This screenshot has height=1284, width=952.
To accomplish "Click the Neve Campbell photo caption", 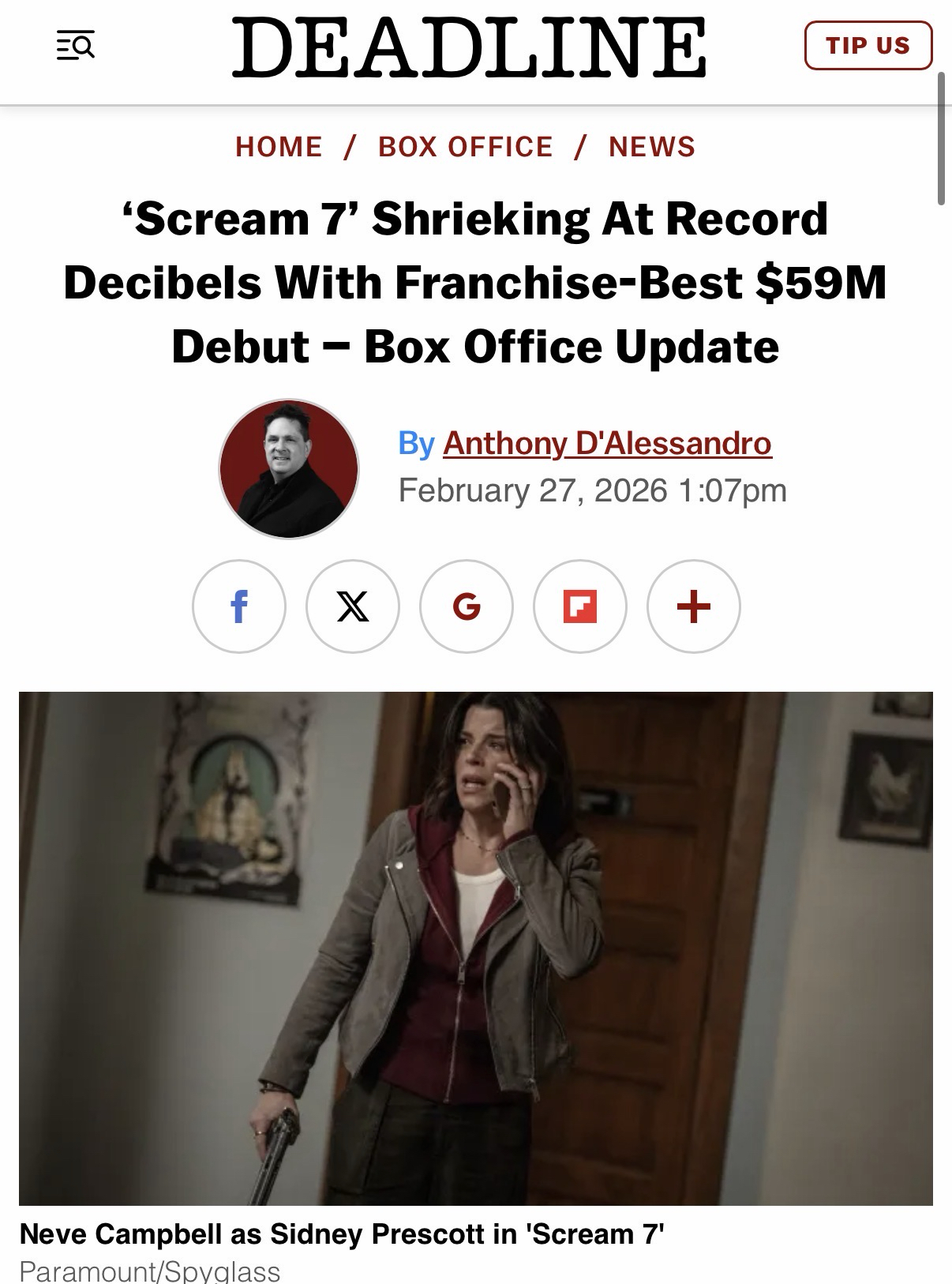I will coord(342,1233).
